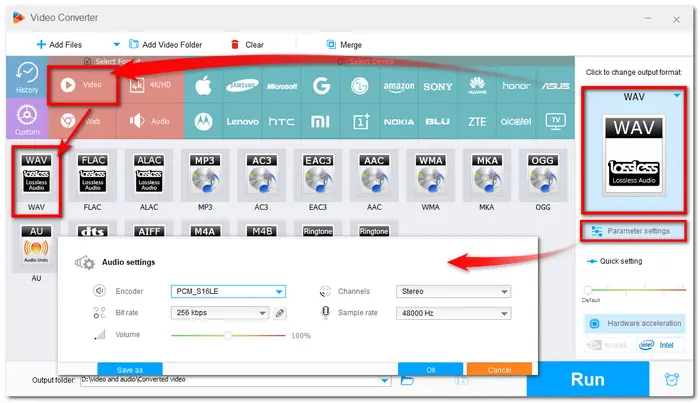Click the WAV output format preview

633,155
